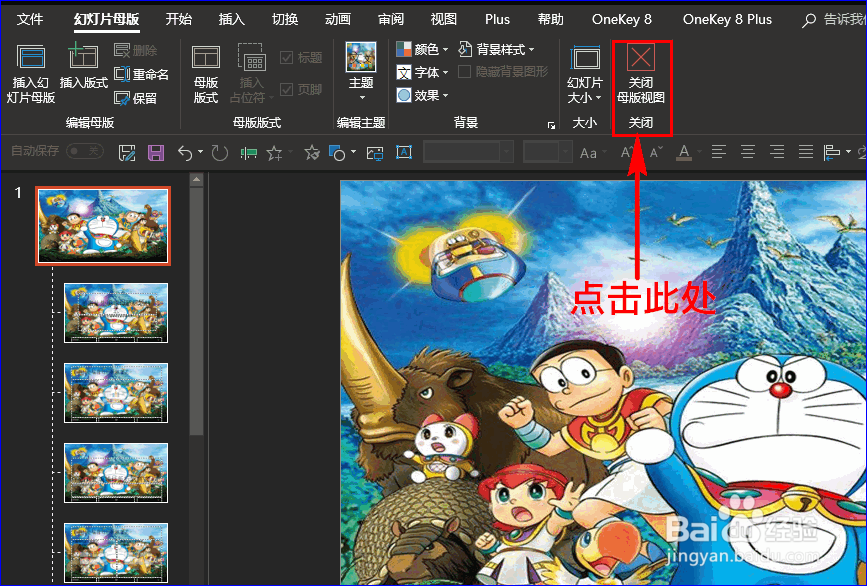Viewport: 867px width, 586px height.
Task: Switch to the Review (审阅) tab
Action: click(391, 19)
